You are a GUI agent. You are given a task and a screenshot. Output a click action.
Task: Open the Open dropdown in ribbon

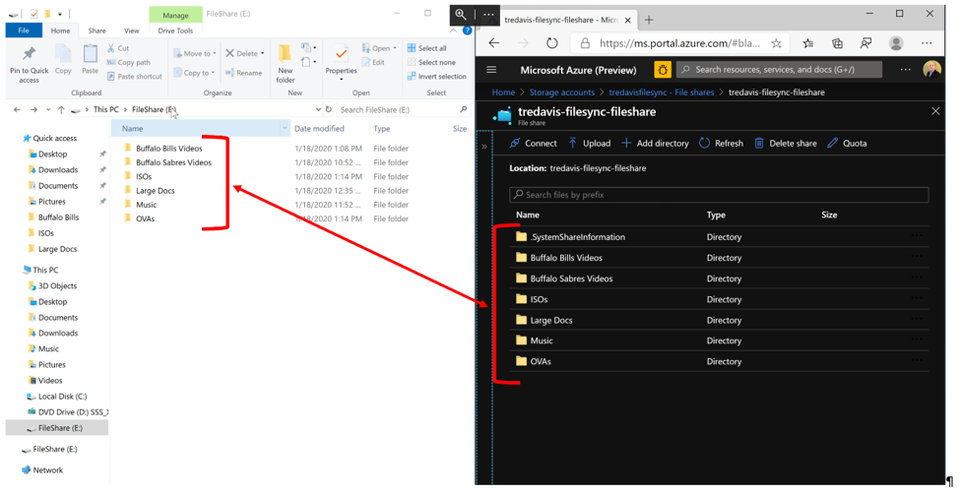(x=379, y=48)
